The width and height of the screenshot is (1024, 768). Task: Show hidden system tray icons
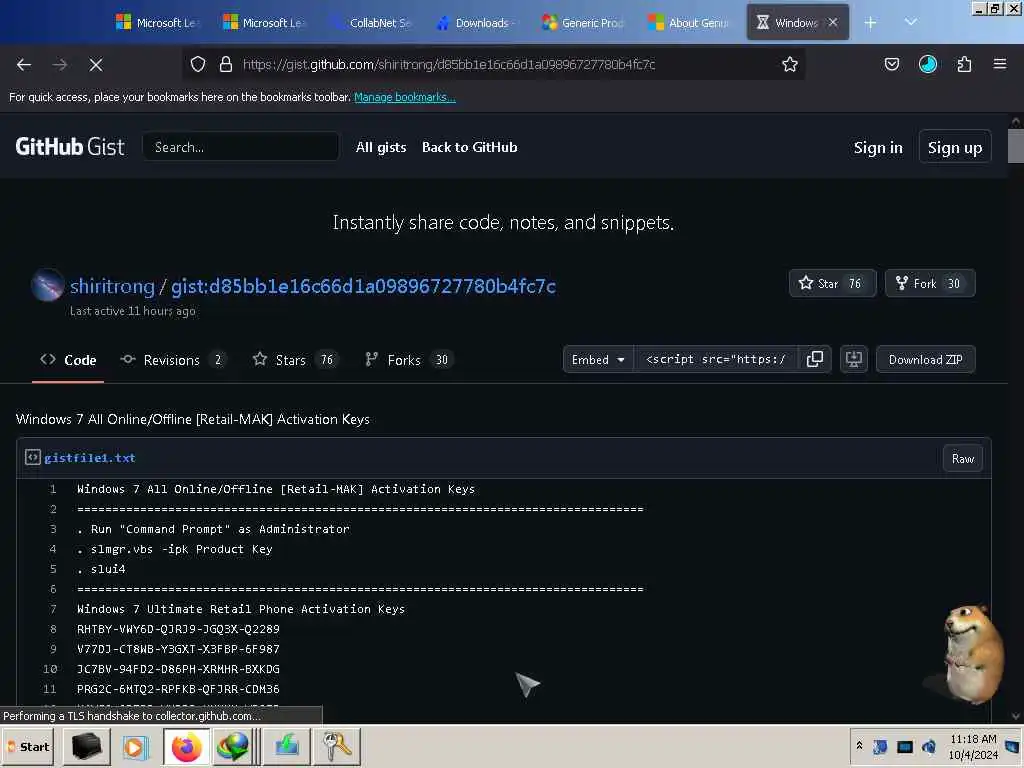pyautogui.click(x=859, y=746)
